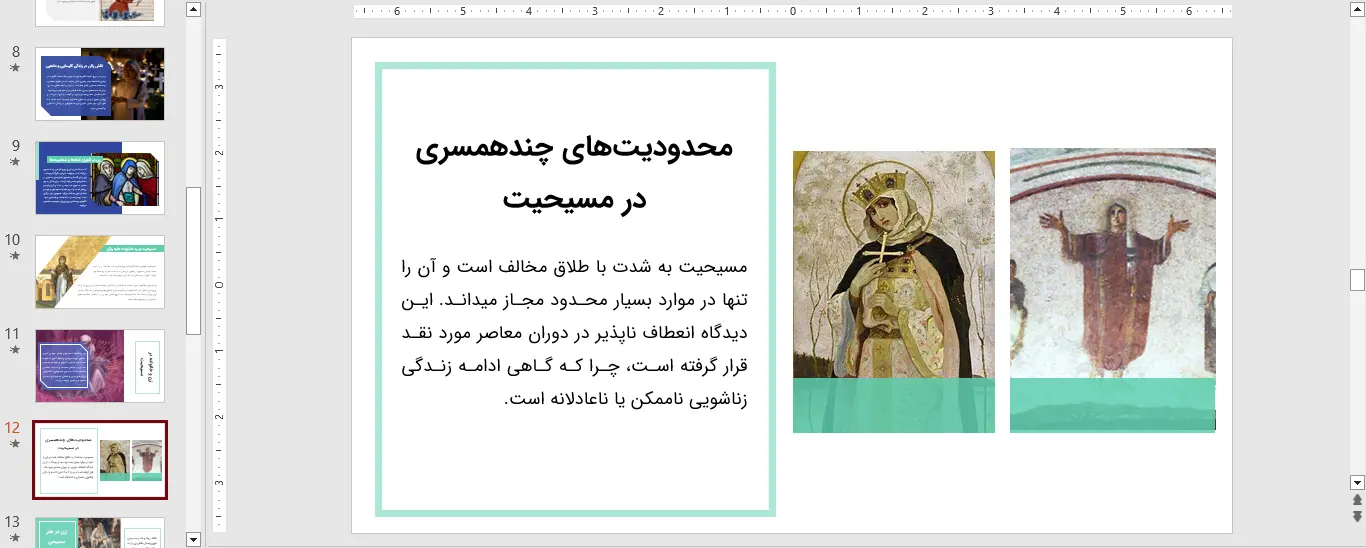Select the fresco picture of the figure with raised arms
The image size is (1366, 548).
[x=1113, y=264]
